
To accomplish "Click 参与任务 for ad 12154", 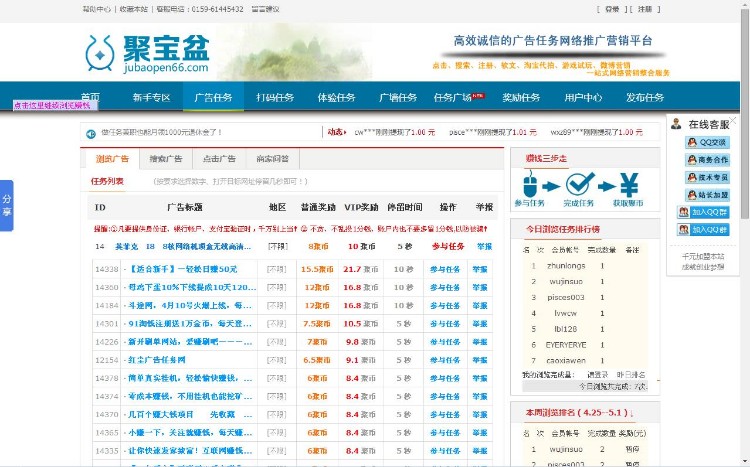I will (445, 360).
